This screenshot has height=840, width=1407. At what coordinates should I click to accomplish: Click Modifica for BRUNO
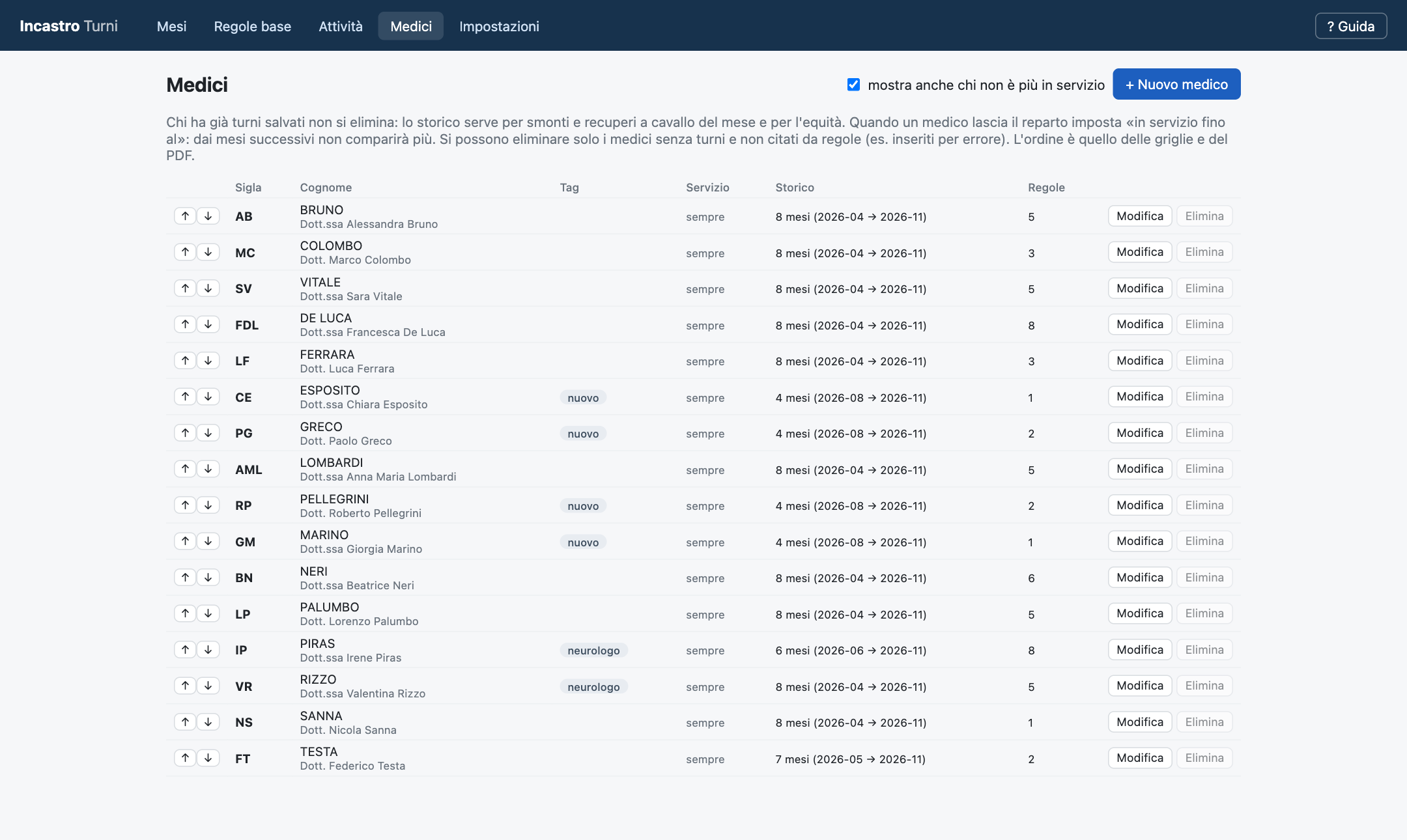[1140, 216]
